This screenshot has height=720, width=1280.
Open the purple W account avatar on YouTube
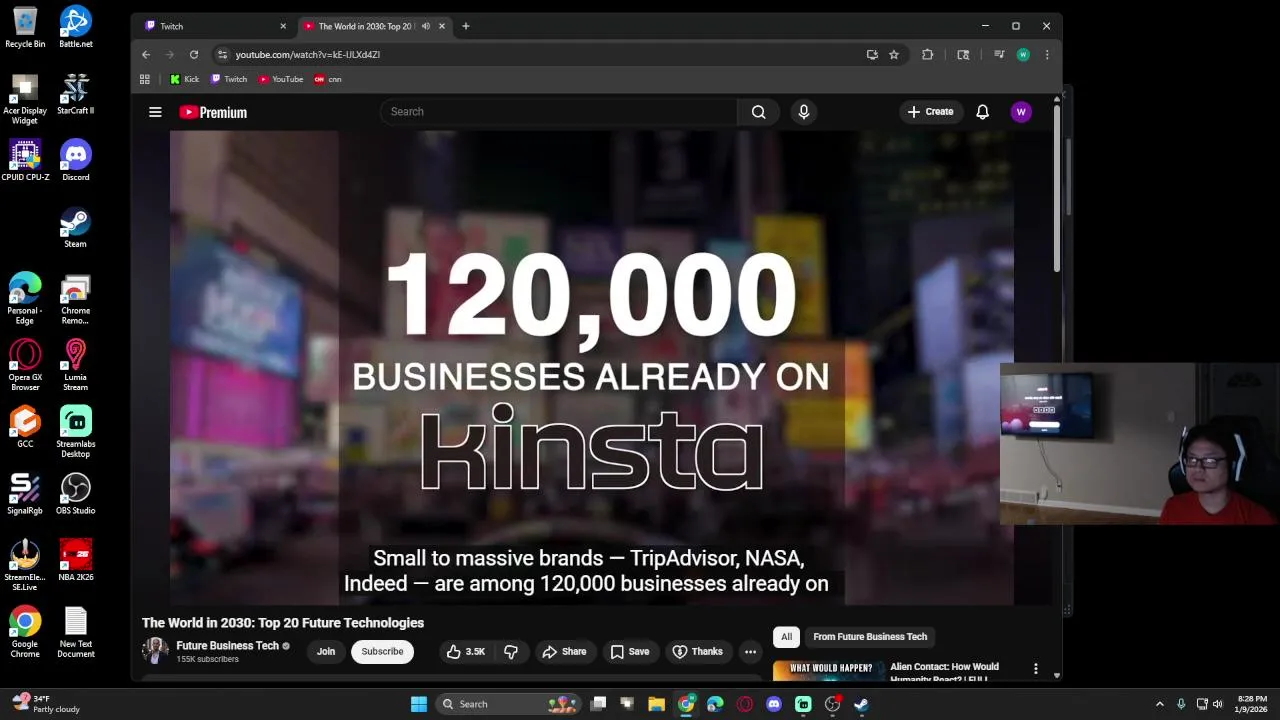coord(1021,112)
